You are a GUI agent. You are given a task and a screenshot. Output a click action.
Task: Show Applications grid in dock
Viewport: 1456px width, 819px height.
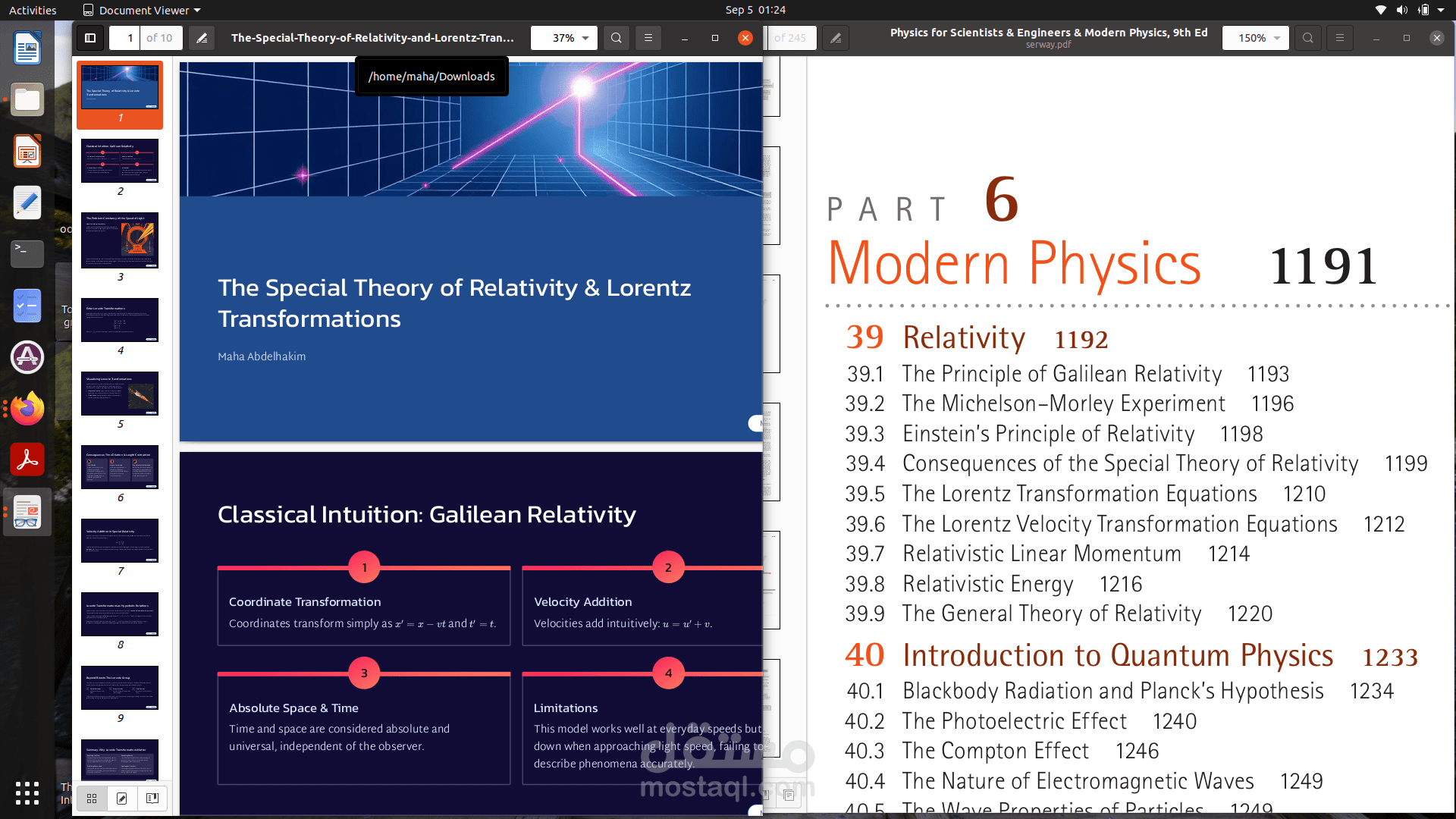(x=27, y=792)
